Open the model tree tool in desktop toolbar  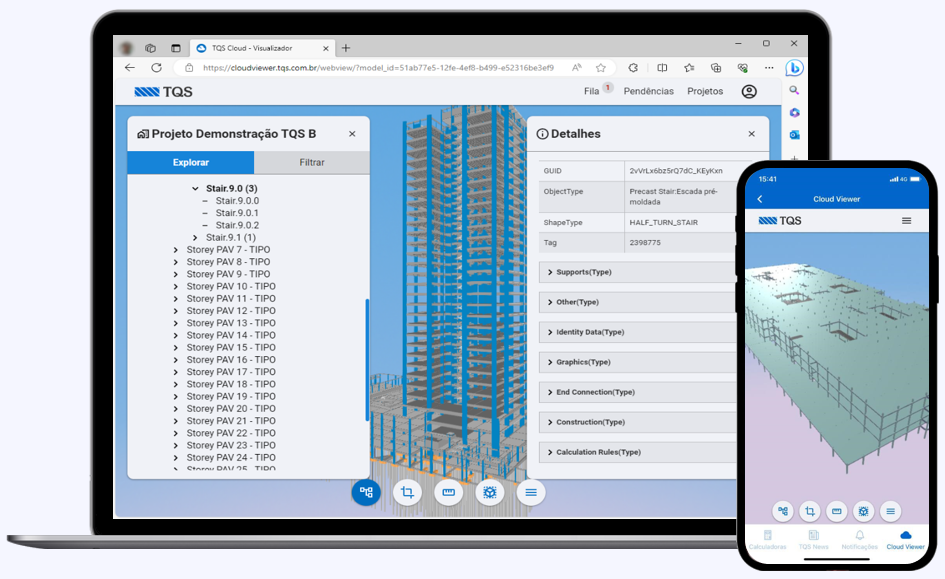click(366, 492)
